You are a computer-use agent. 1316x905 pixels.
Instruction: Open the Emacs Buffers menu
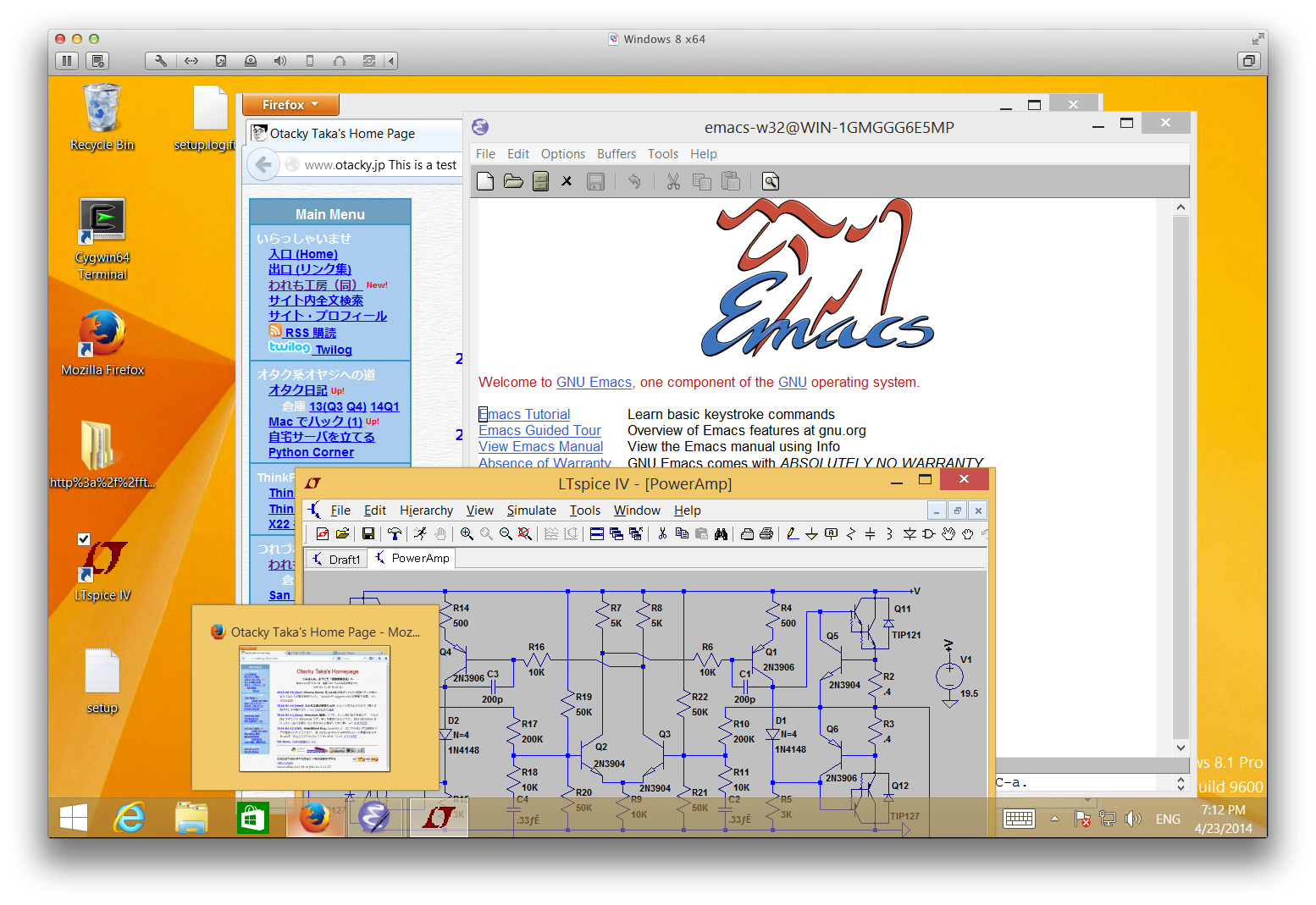pos(617,154)
